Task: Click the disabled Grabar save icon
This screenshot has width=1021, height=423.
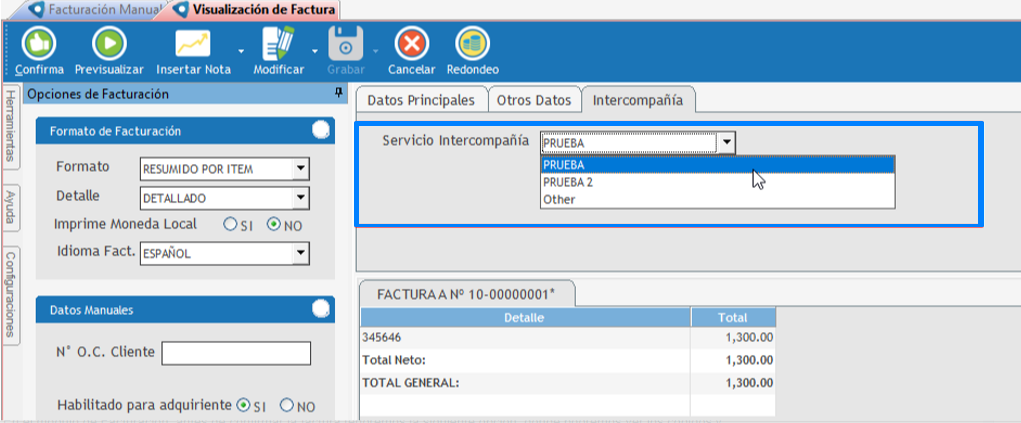Action: click(346, 44)
